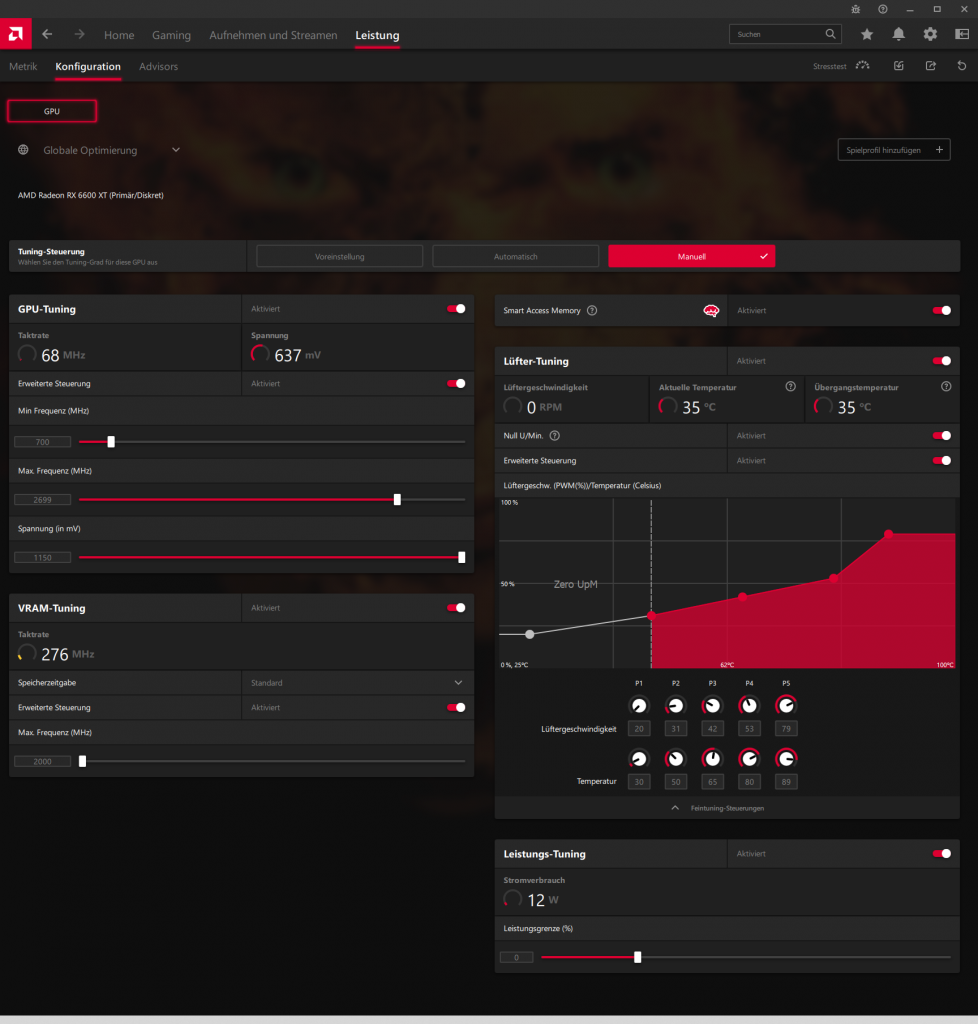Click the search magnifier icon
978x1024 pixels.
[830, 34]
